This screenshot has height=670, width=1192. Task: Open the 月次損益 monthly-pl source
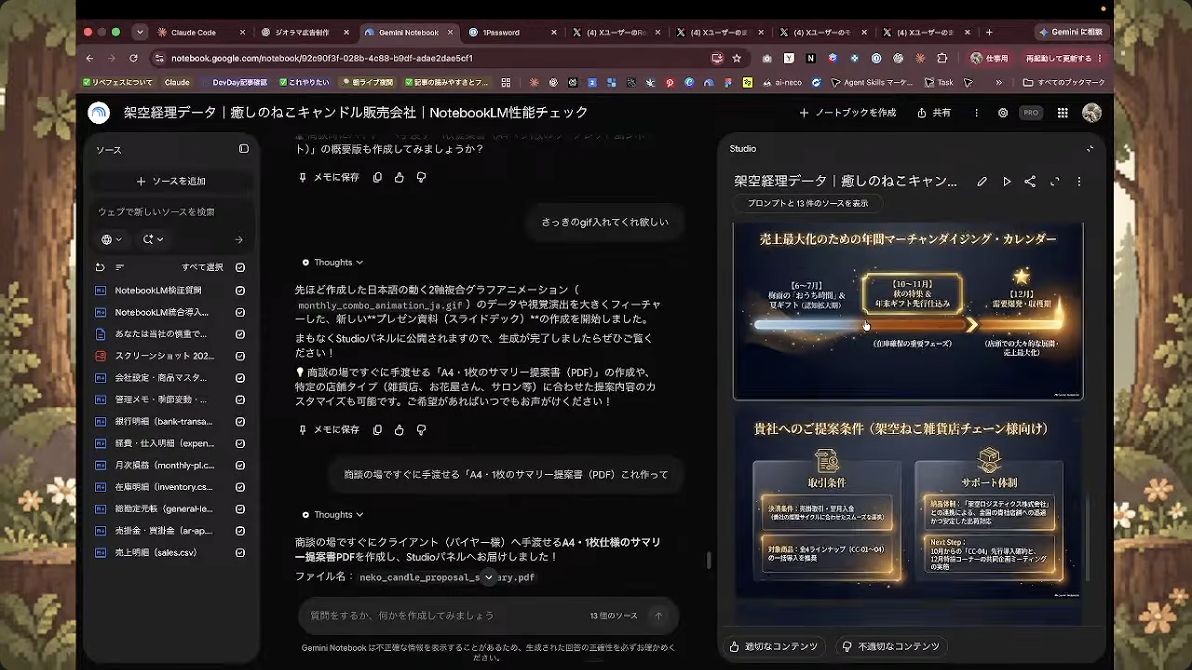coord(164,465)
